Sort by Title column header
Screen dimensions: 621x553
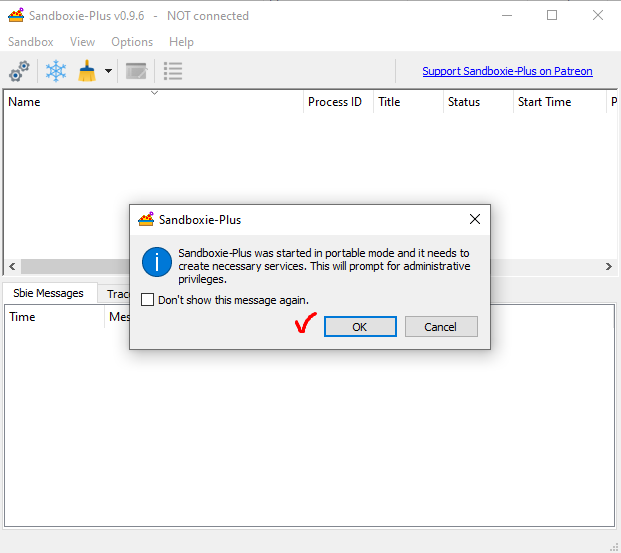tap(408, 102)
